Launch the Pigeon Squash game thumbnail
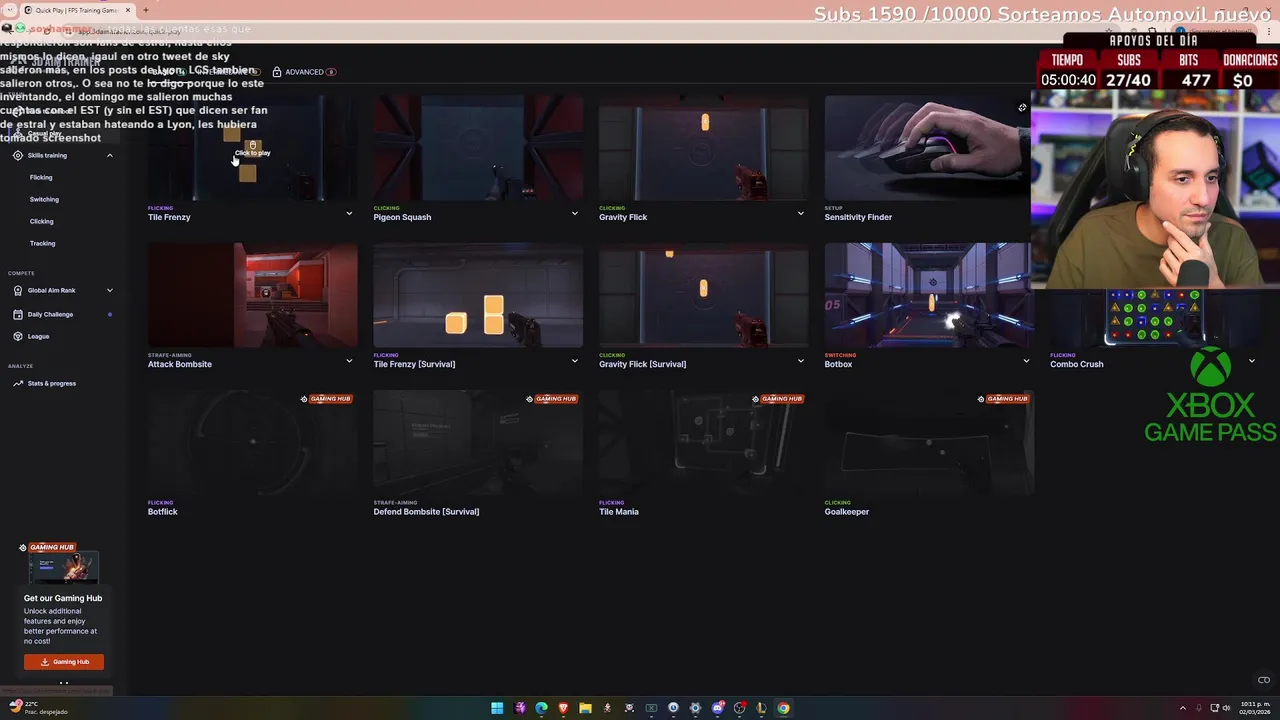This screenshot has width=1280, height=720. pyautogui.click(x=478, y=148)
